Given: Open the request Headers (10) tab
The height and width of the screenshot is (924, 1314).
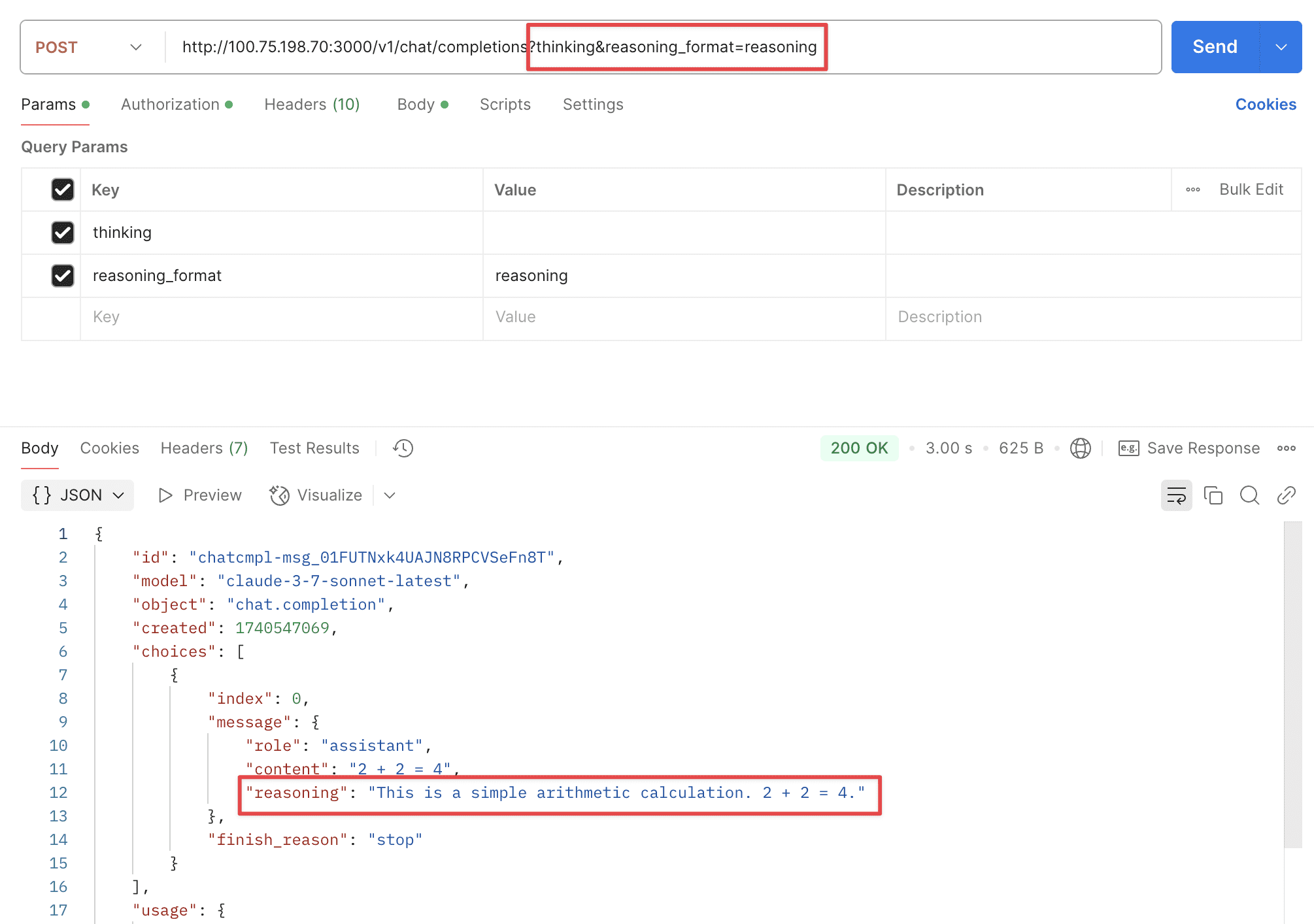Looking at the screenshot, I should point(312,105).
